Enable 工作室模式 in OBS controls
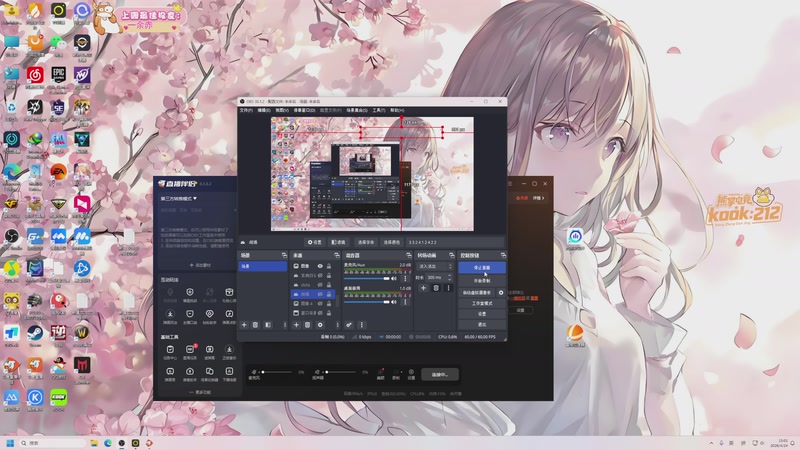The width and height of the screenshot is (800, 450). tap(482, 303)
